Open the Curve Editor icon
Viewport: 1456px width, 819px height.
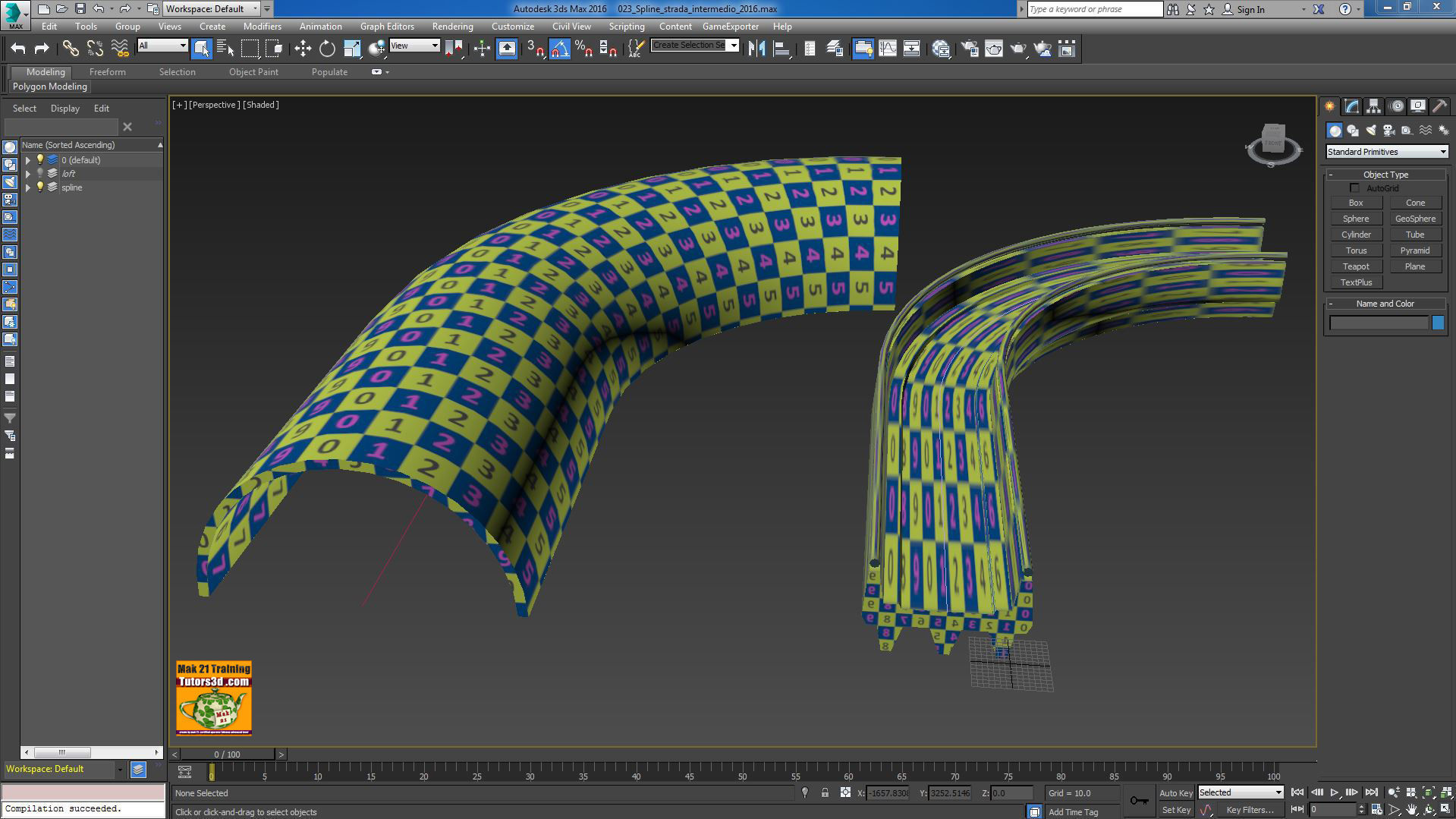click(888, 49)
